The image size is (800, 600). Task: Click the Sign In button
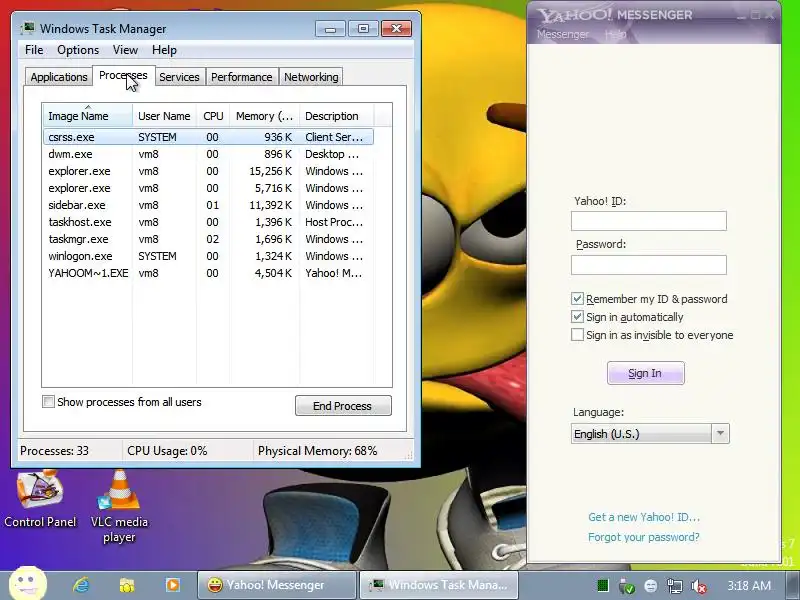pos(645,373)
